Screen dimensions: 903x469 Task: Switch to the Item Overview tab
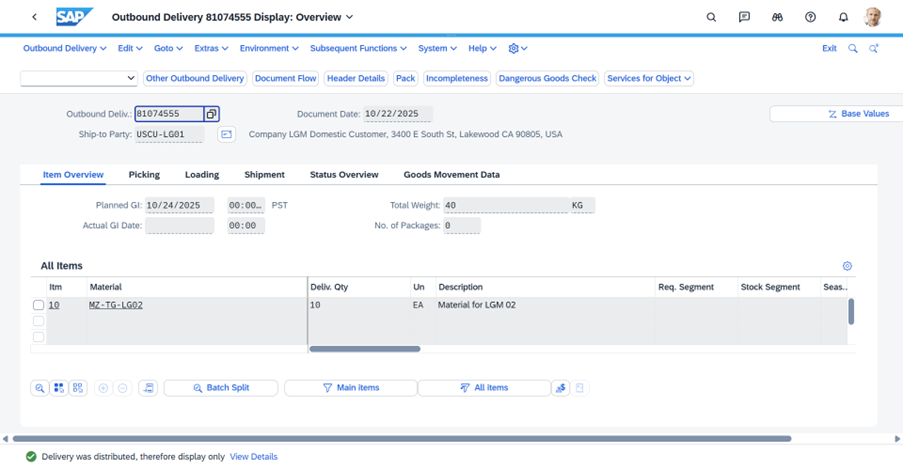[x=73, y=175]
